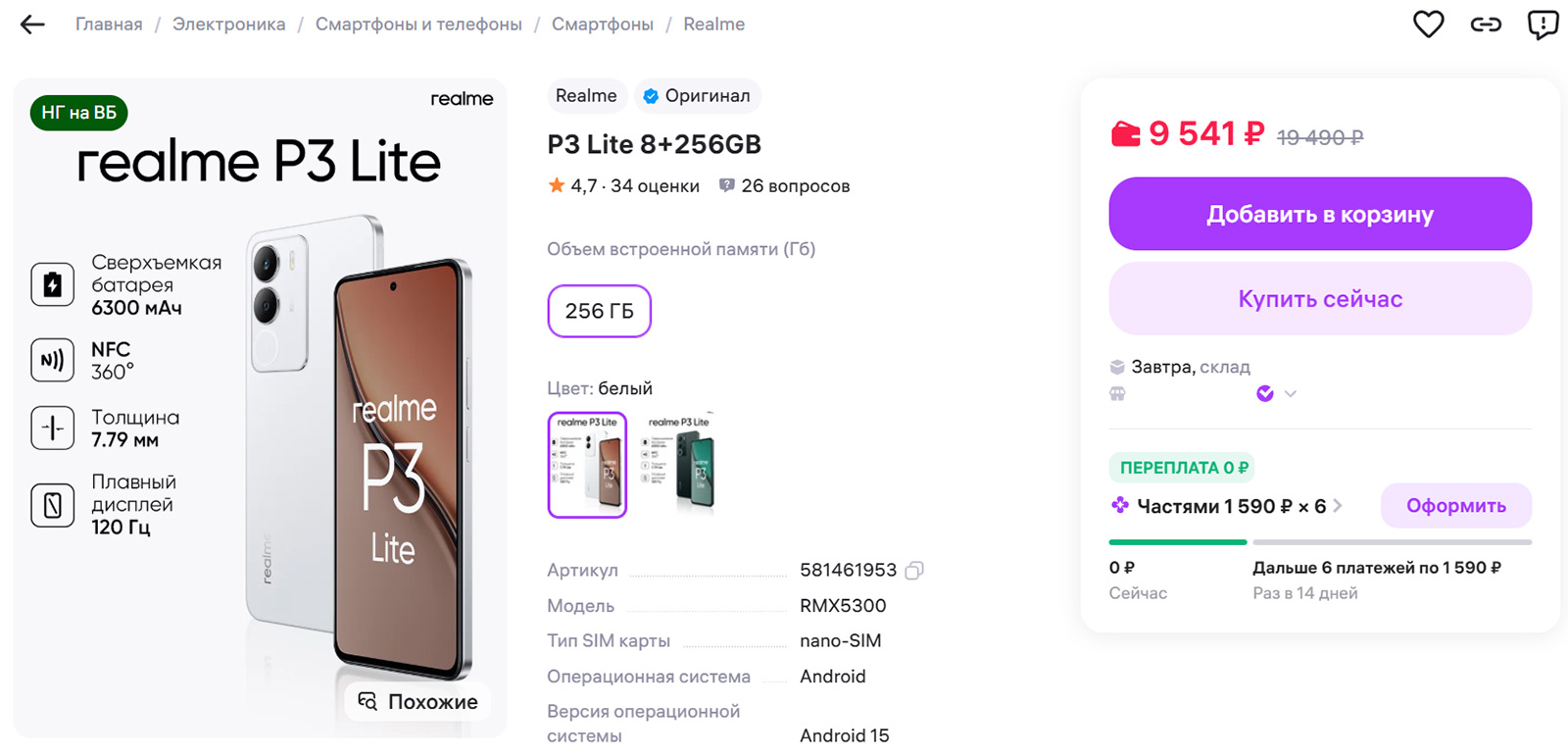This screenshot has width=1568, height=756.
Task: Click the star rating icon
Action: (x=557, y=185)
